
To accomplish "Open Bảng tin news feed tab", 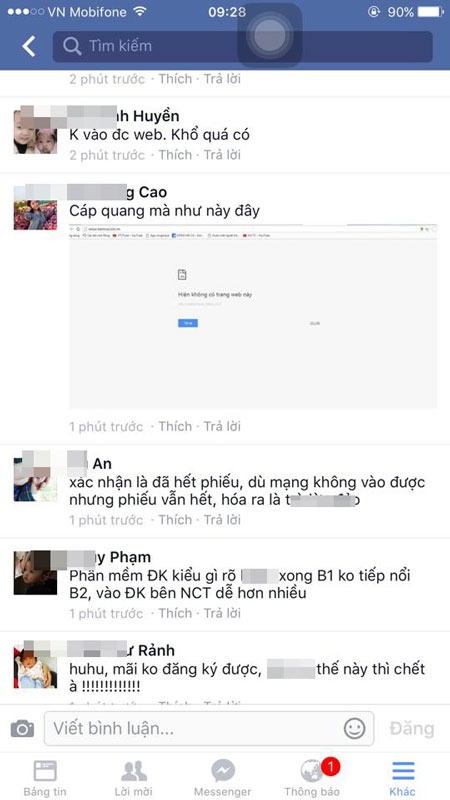I will point(45,778).
